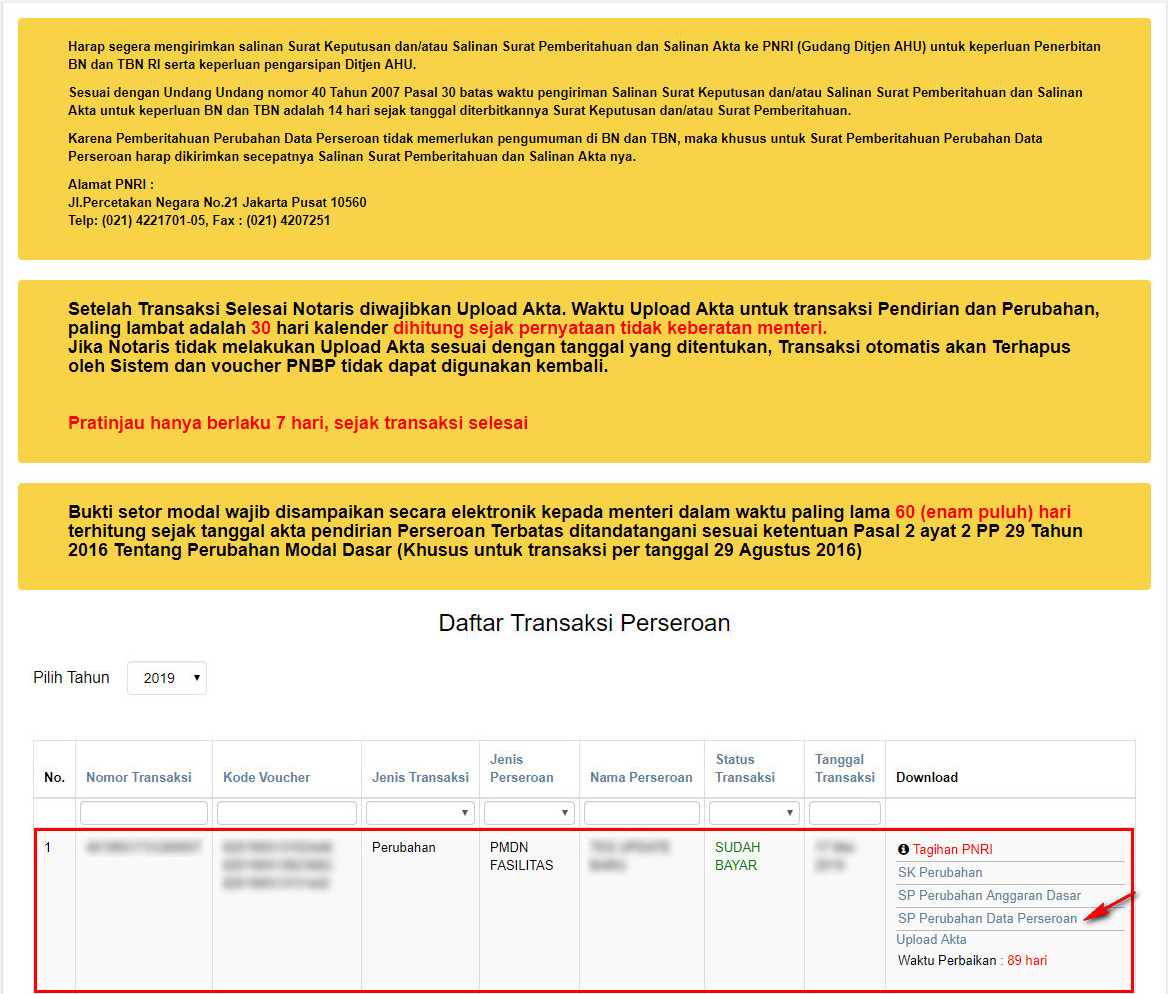The image size is (1168, 994).
Task: Download the SK Perubahan document
Action: click(940, 872)
